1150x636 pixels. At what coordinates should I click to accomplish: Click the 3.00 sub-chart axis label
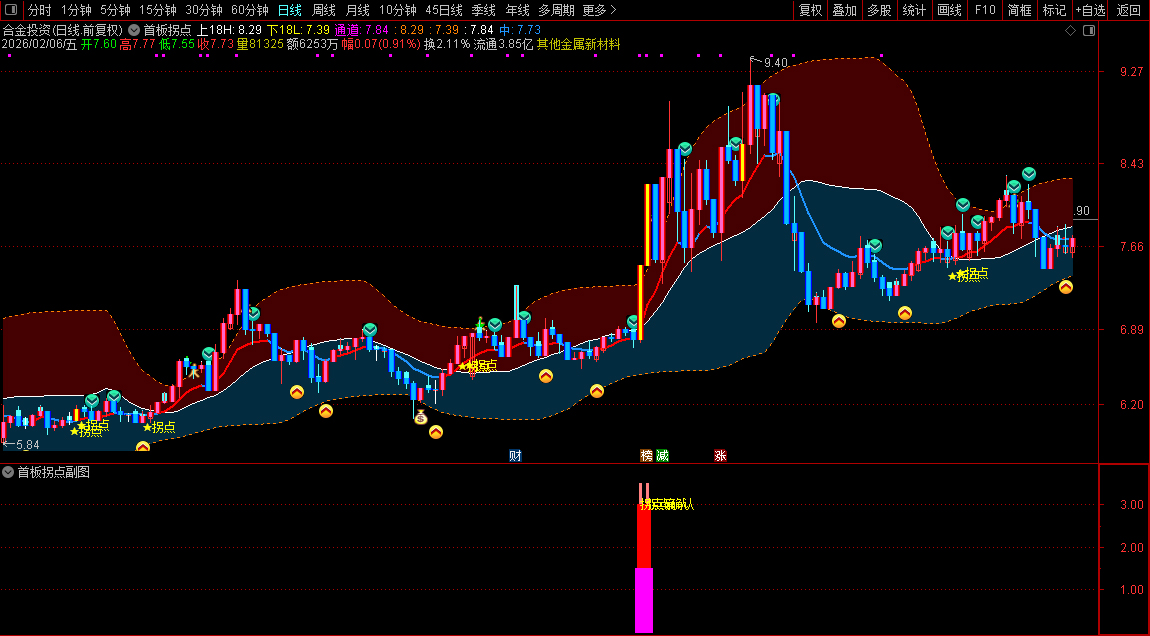[x=1131, y=505]
